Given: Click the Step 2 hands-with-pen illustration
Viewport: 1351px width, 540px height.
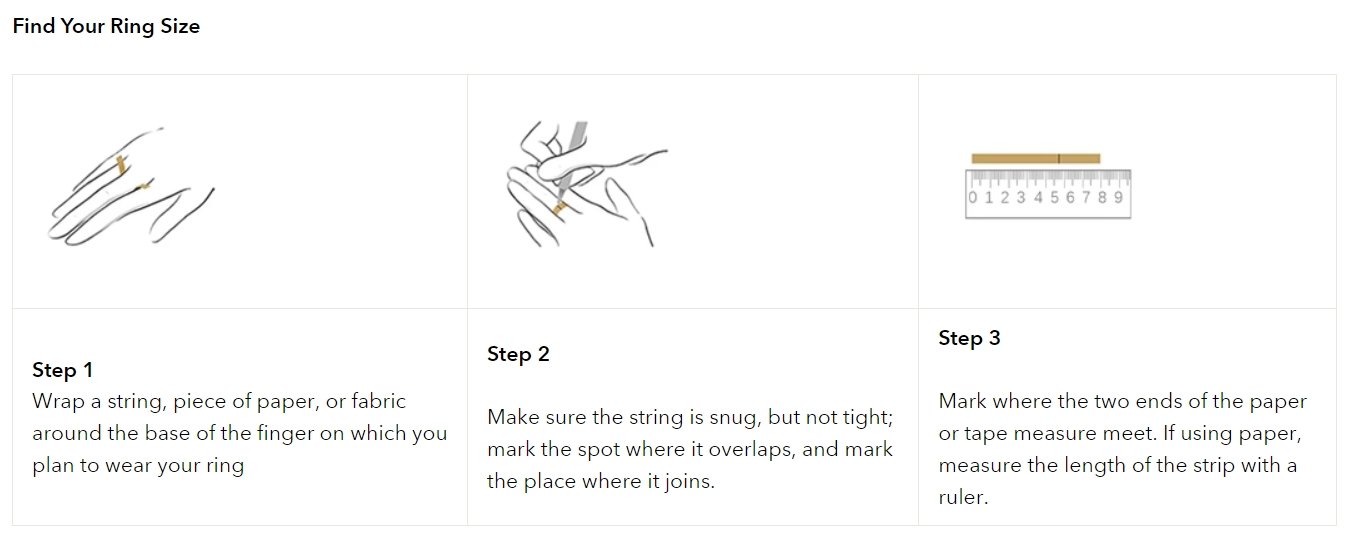Looking at the screenshot, I should 580,185.
